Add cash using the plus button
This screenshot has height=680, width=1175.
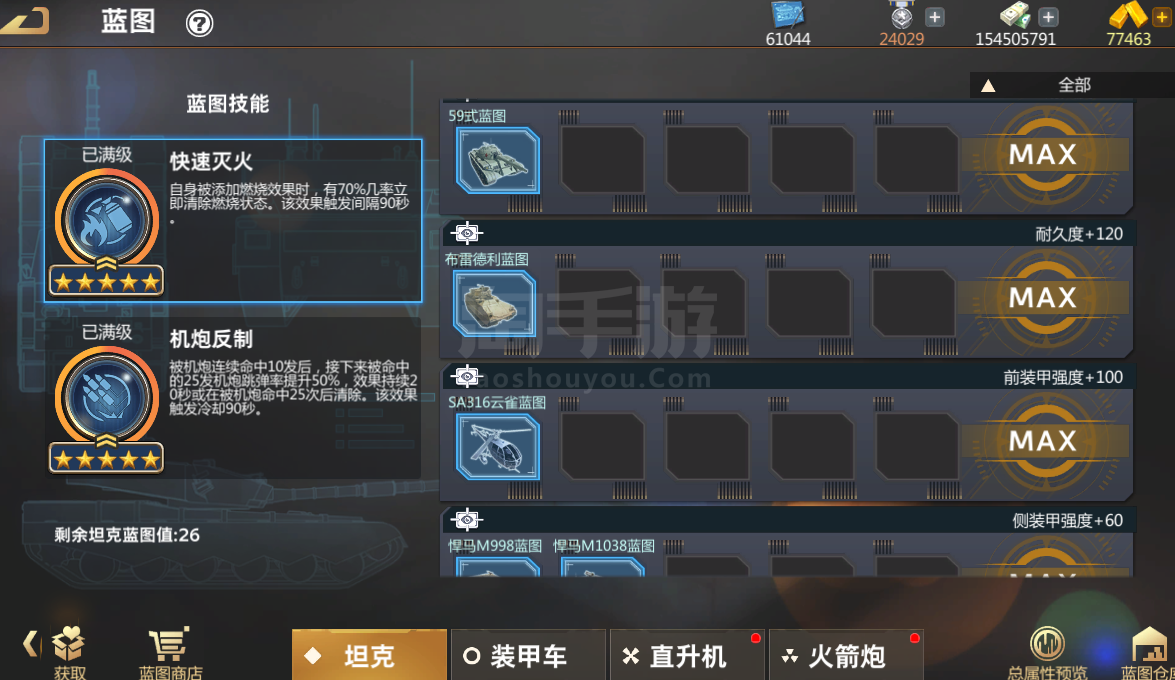[1048, 16]
